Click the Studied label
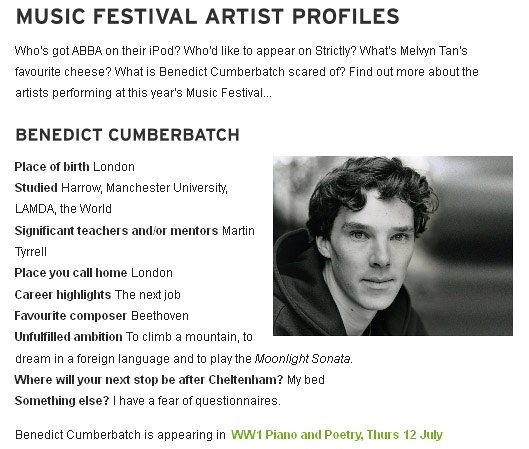This screenshot has height=449, width=529. click(x=36, y=188)
